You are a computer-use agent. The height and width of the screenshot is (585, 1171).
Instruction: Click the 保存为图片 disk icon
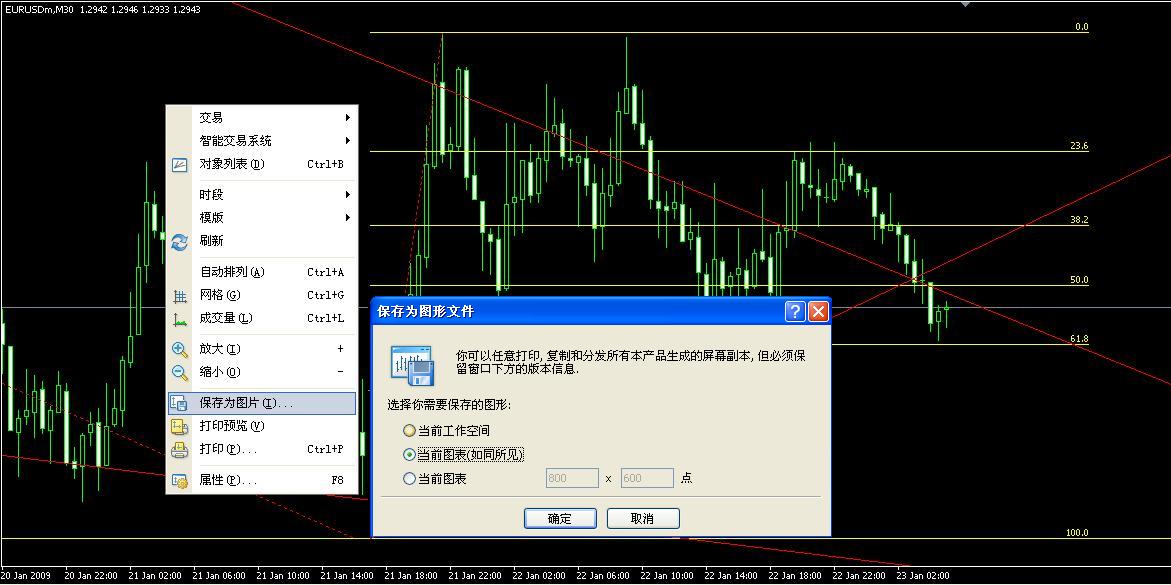click(180, 403)
